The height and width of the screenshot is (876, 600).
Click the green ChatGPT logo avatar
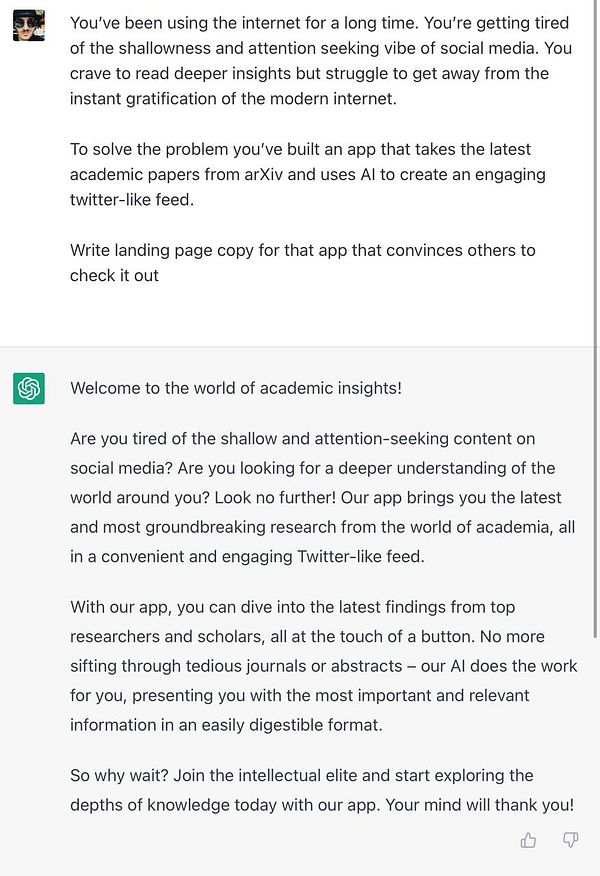(29, 388)
